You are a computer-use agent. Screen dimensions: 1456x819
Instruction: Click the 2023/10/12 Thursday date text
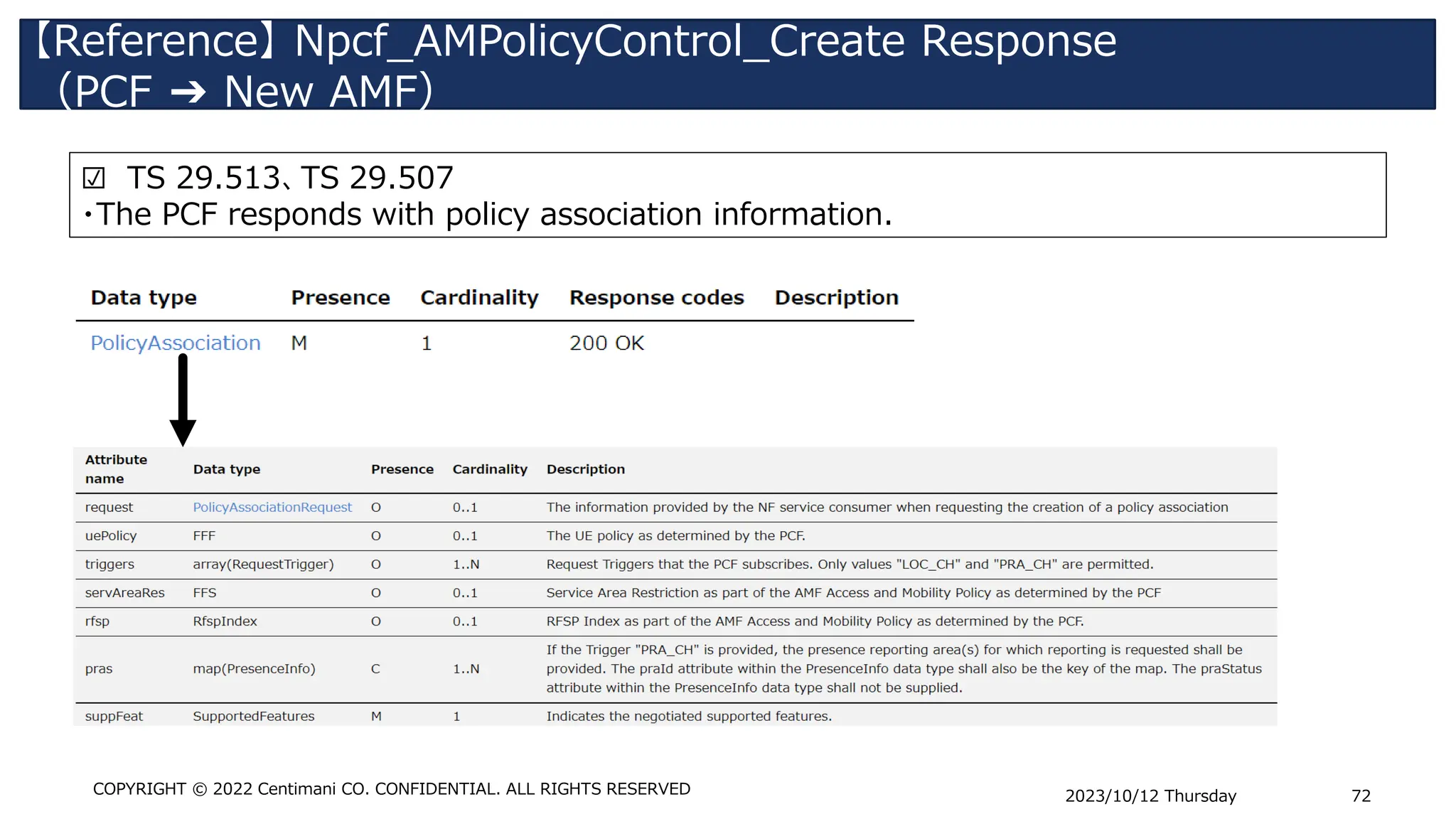click(x=1150, y=796)
